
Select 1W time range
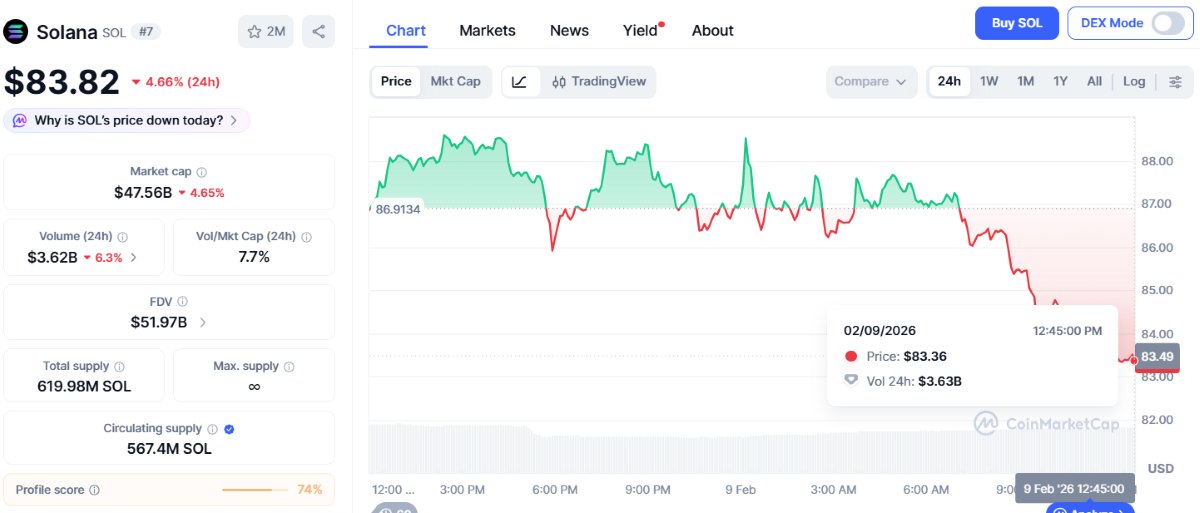[x=989, y=82]
